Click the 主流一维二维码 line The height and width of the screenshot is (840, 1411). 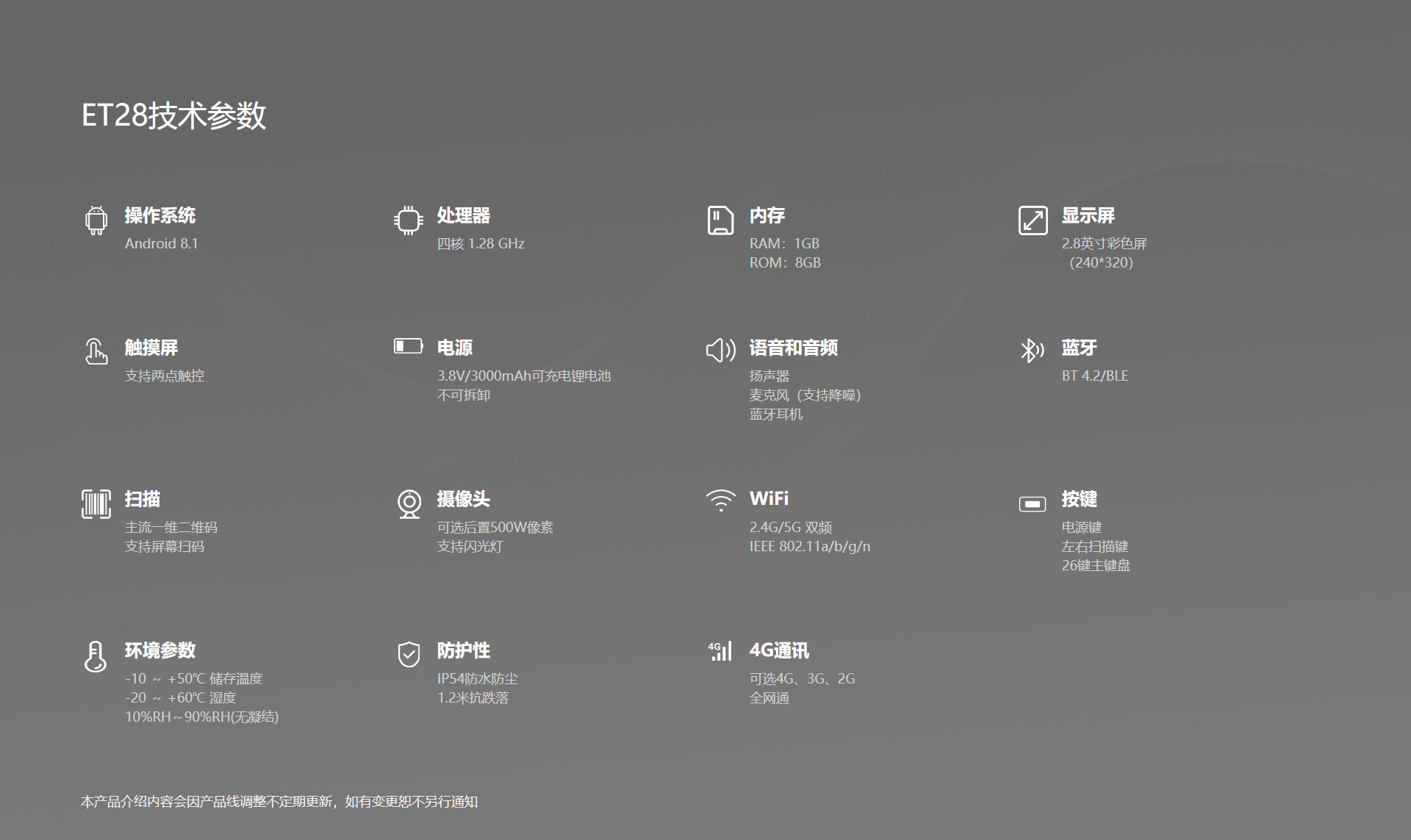pos(171,527)
